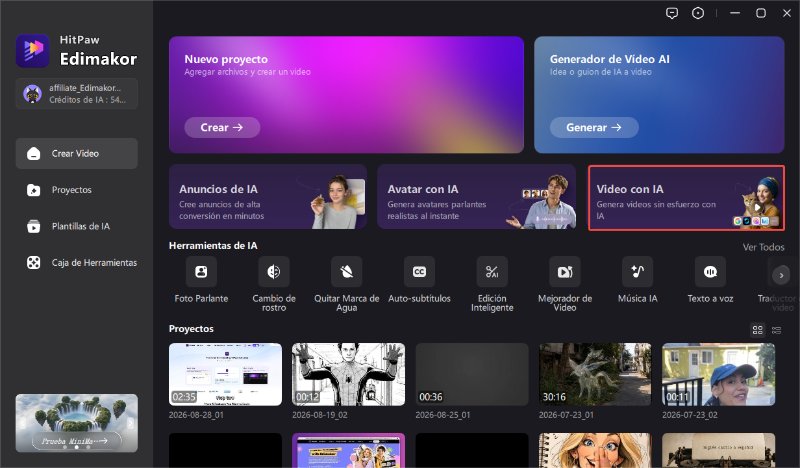Viewport: 800px width, 468px height.
Task: Select Crear Video in sidebar
Action: (x=77, y=154)
